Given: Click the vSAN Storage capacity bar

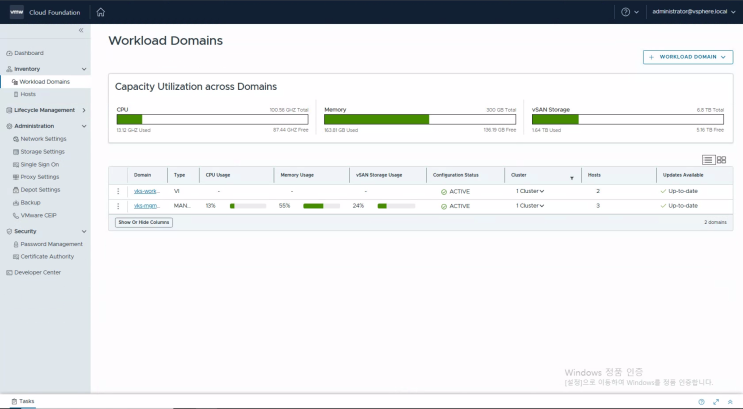Looking at the screenshot, I should (628, 119).
